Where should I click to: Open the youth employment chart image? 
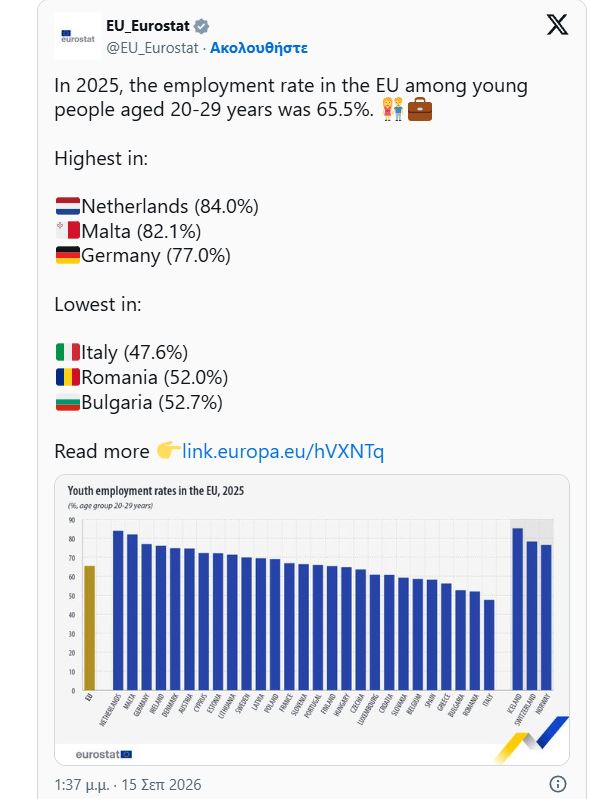pos(312,620)
